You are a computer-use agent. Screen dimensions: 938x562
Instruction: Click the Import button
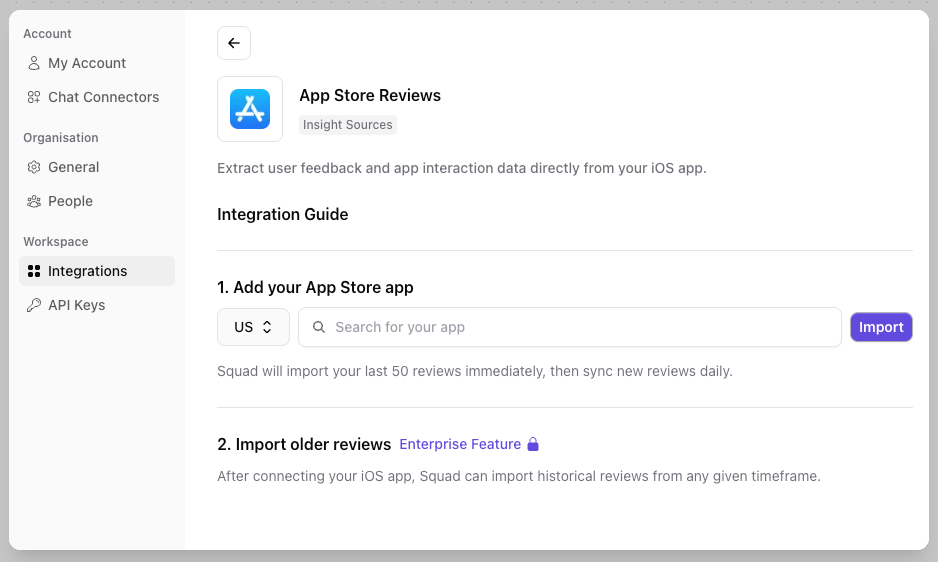(x=881, y=327)
